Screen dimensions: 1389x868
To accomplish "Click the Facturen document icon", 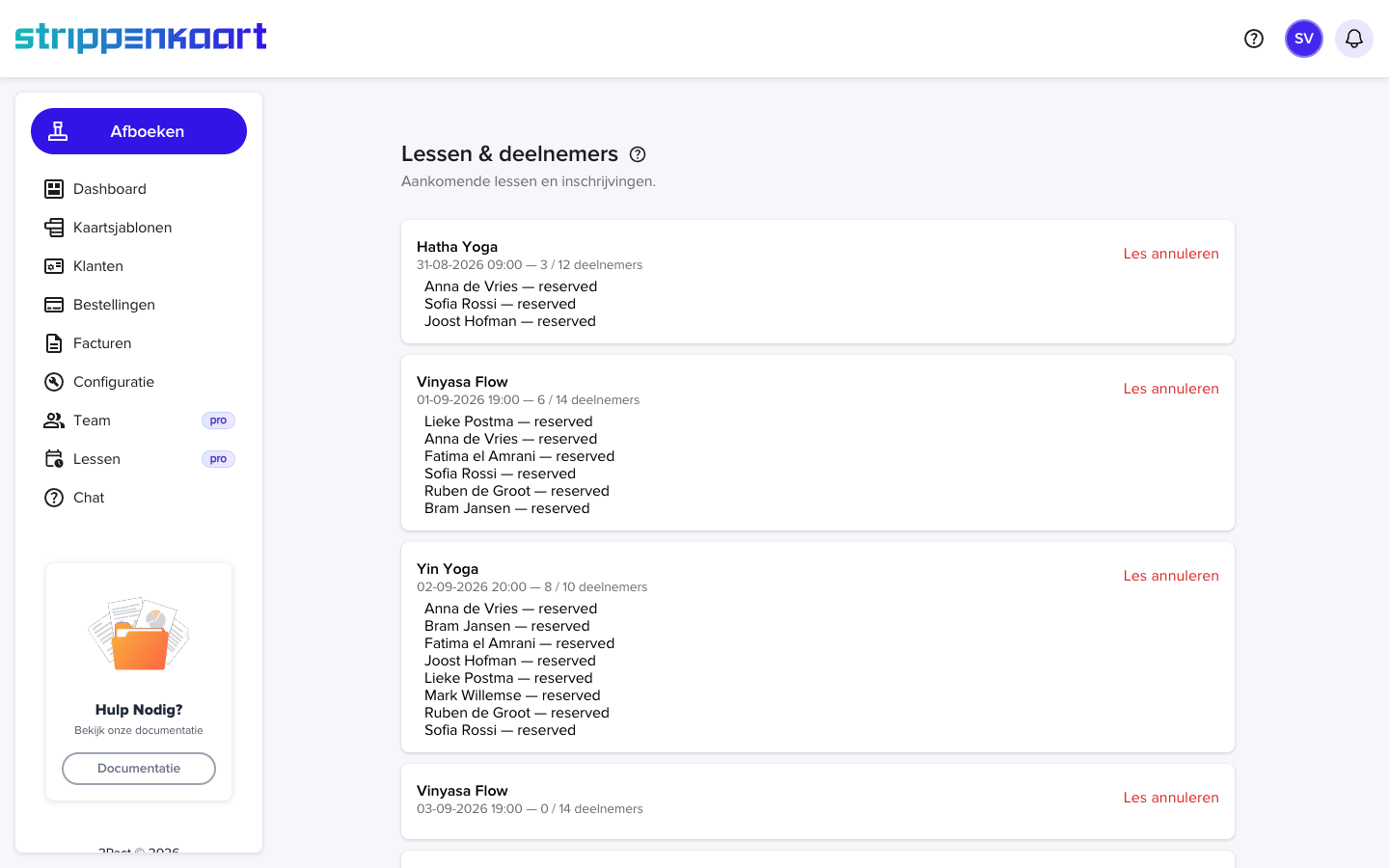I will 54,343.
